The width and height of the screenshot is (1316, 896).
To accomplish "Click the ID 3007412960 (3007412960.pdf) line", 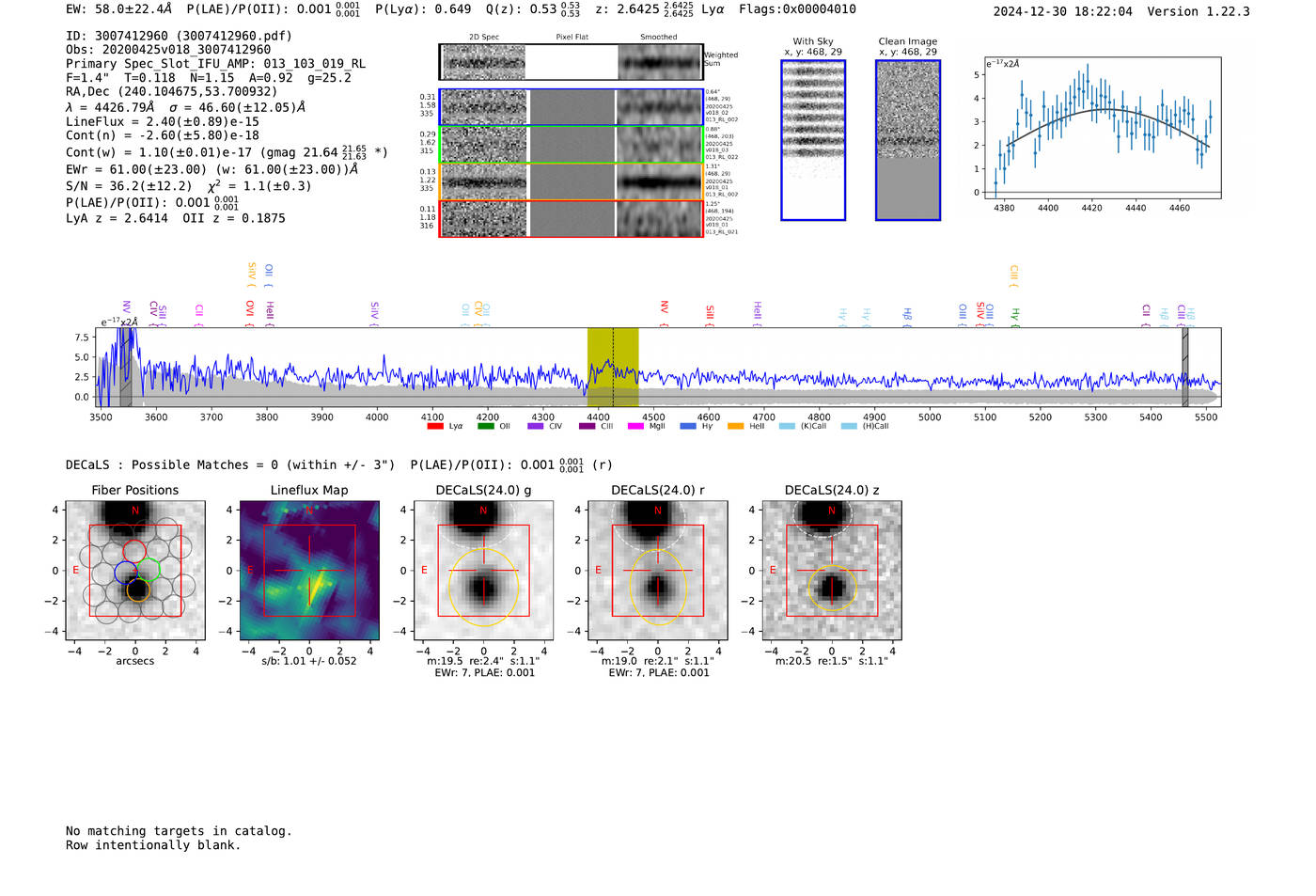I will click(179, 36).
